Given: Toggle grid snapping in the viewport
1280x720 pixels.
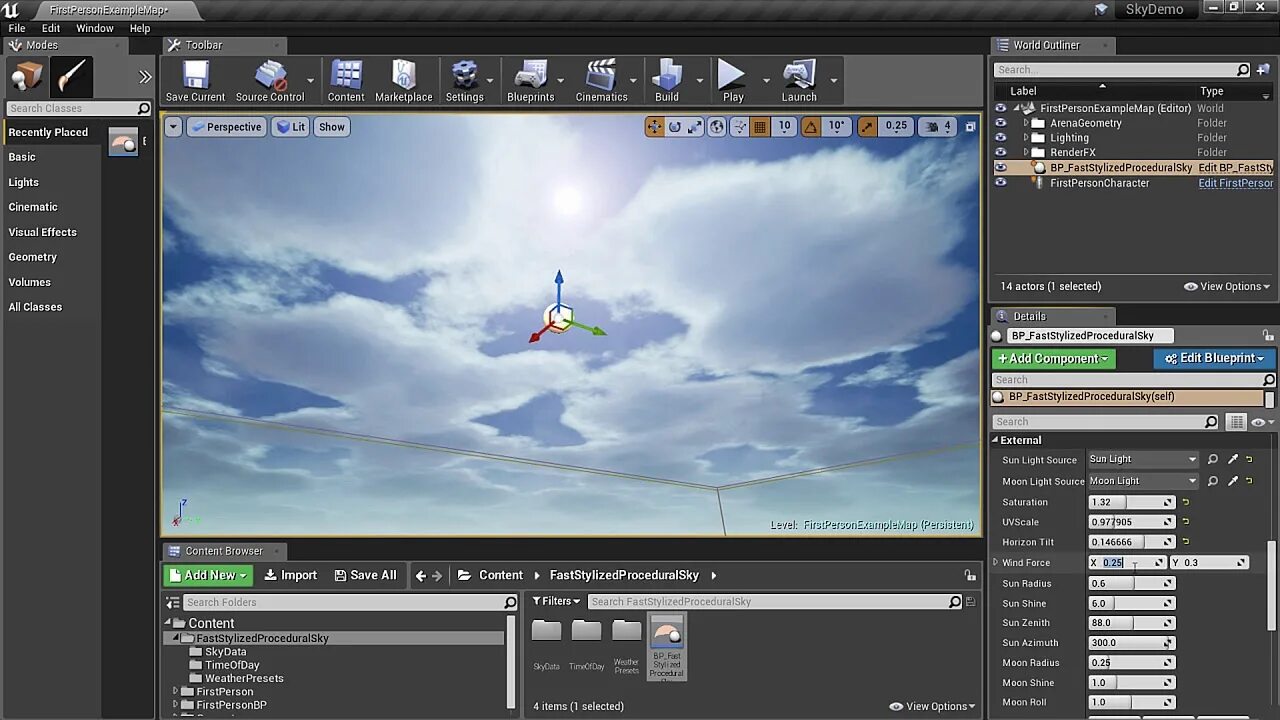Looking at the screenshot, I should click(760, 126).
